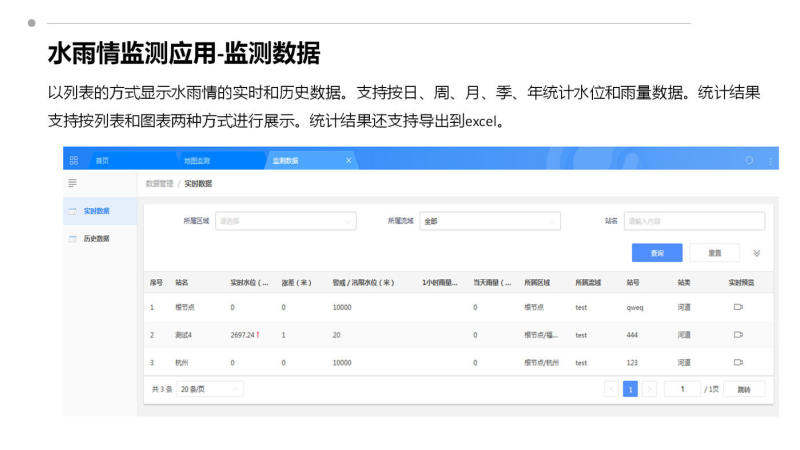The height and width of the screenshot is (450, 800).
Task: Collapse the sidebar with the hamburger icon
Action: pos(72,183)
